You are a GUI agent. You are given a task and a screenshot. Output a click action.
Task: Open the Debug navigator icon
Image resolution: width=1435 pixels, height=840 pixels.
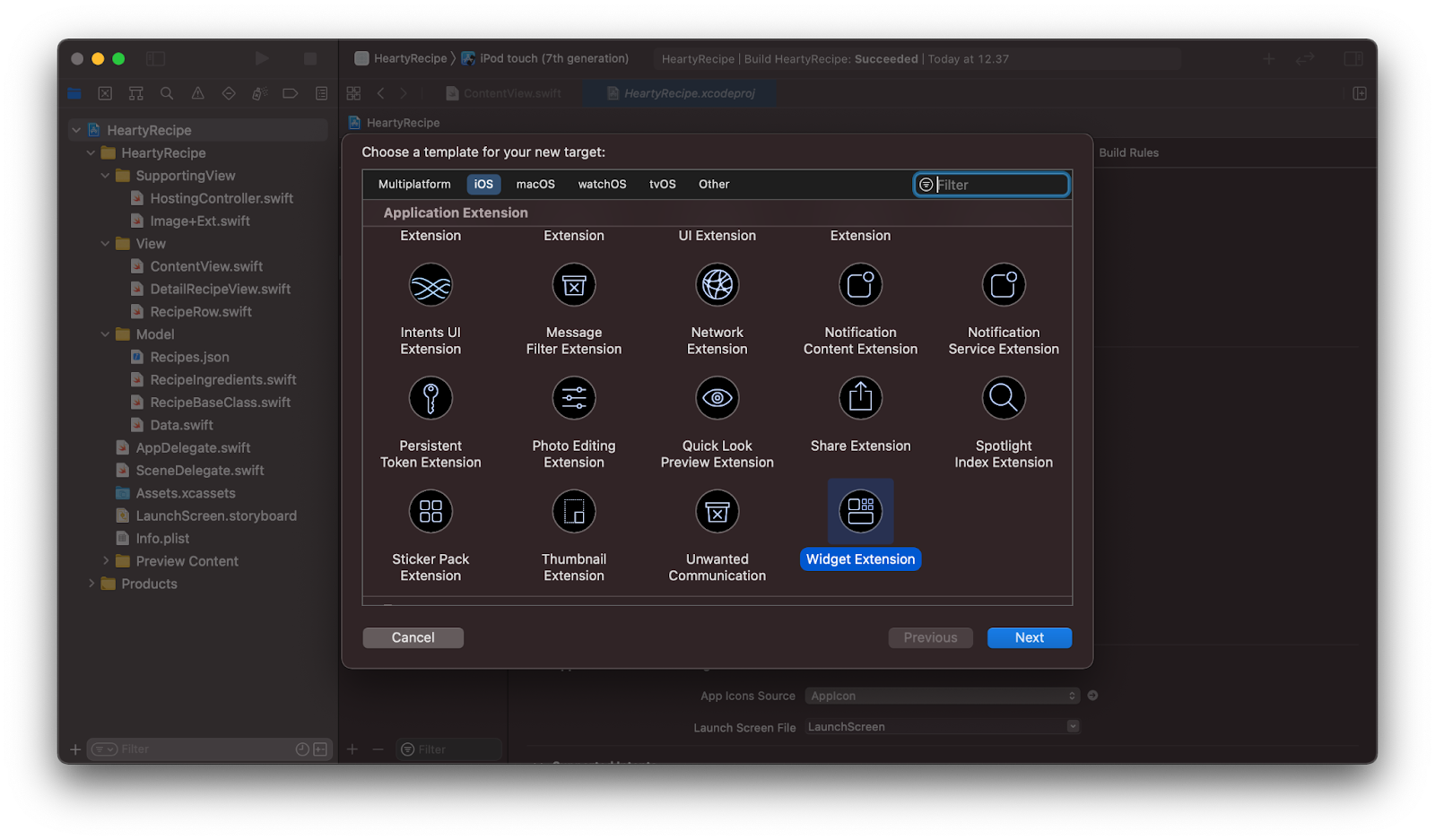259,93
